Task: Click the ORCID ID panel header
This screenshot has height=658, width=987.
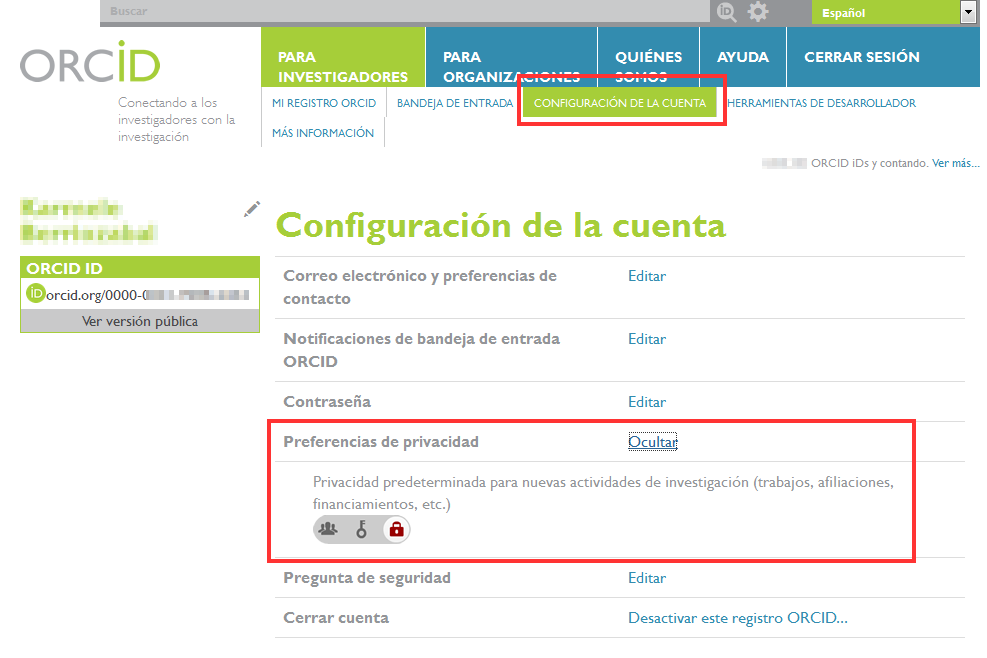Action: click(x=140, y=268)
